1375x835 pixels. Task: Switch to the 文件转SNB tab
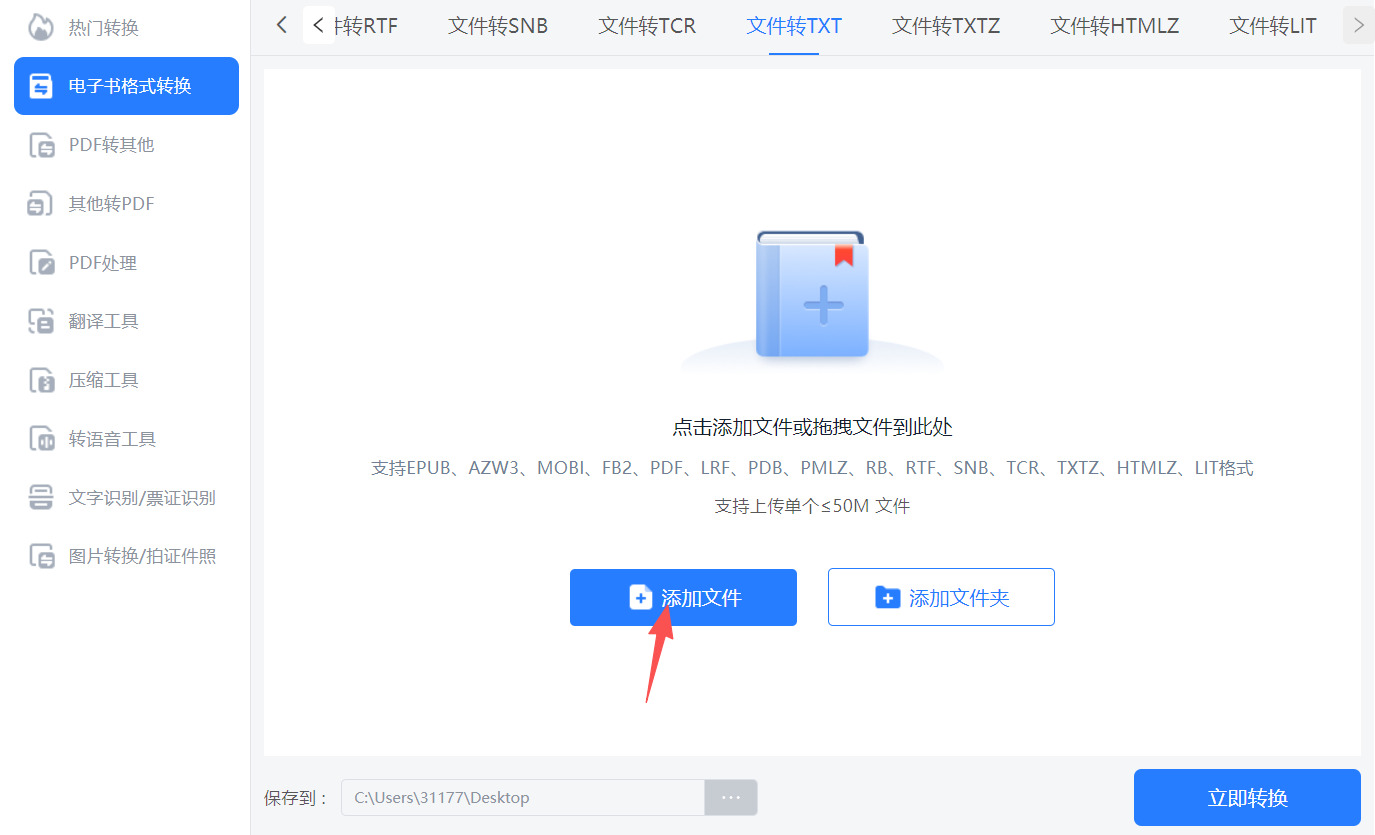point(498,26)
